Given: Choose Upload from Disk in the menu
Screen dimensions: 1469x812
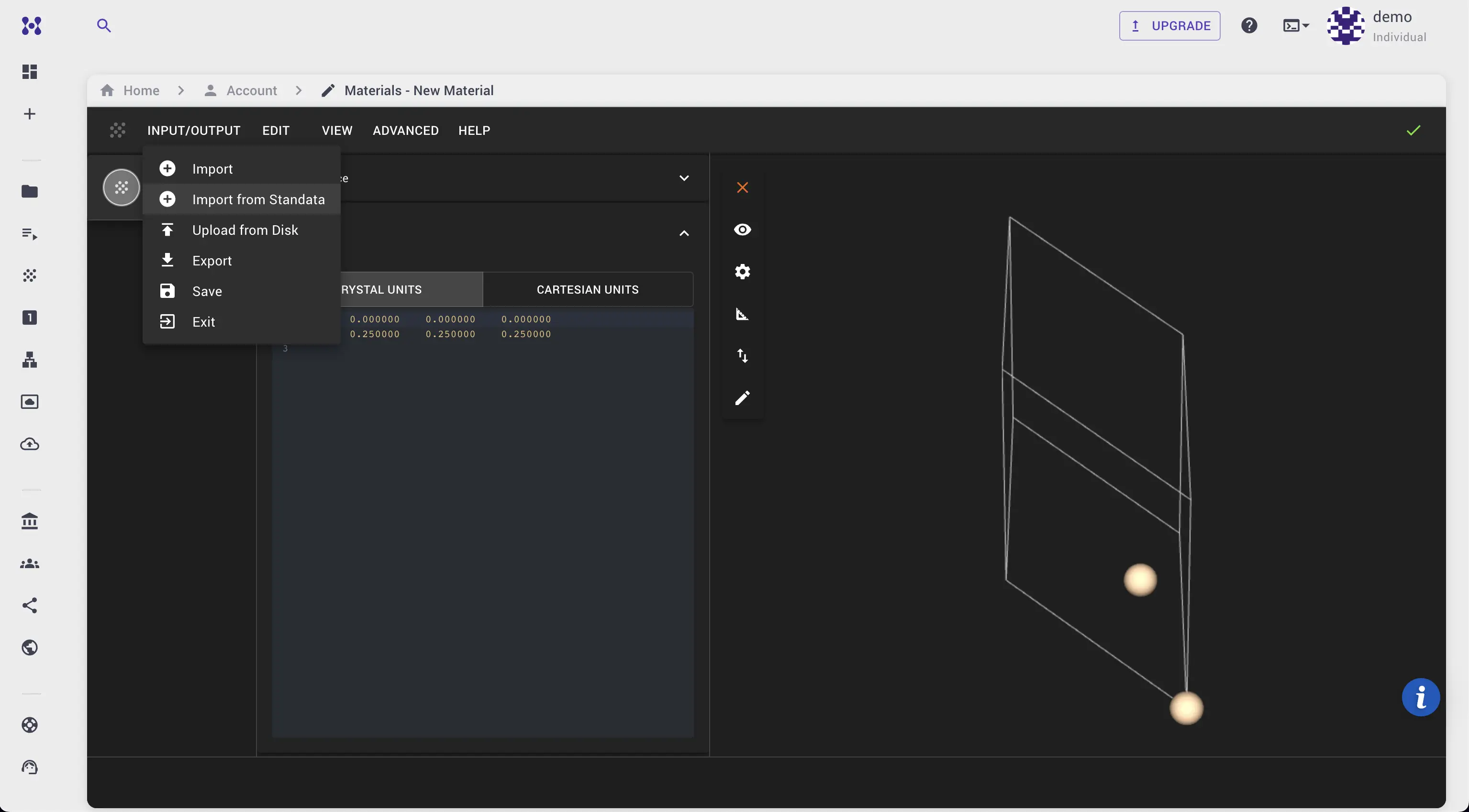Looking at the screenshot, I should tap(245, 230).
